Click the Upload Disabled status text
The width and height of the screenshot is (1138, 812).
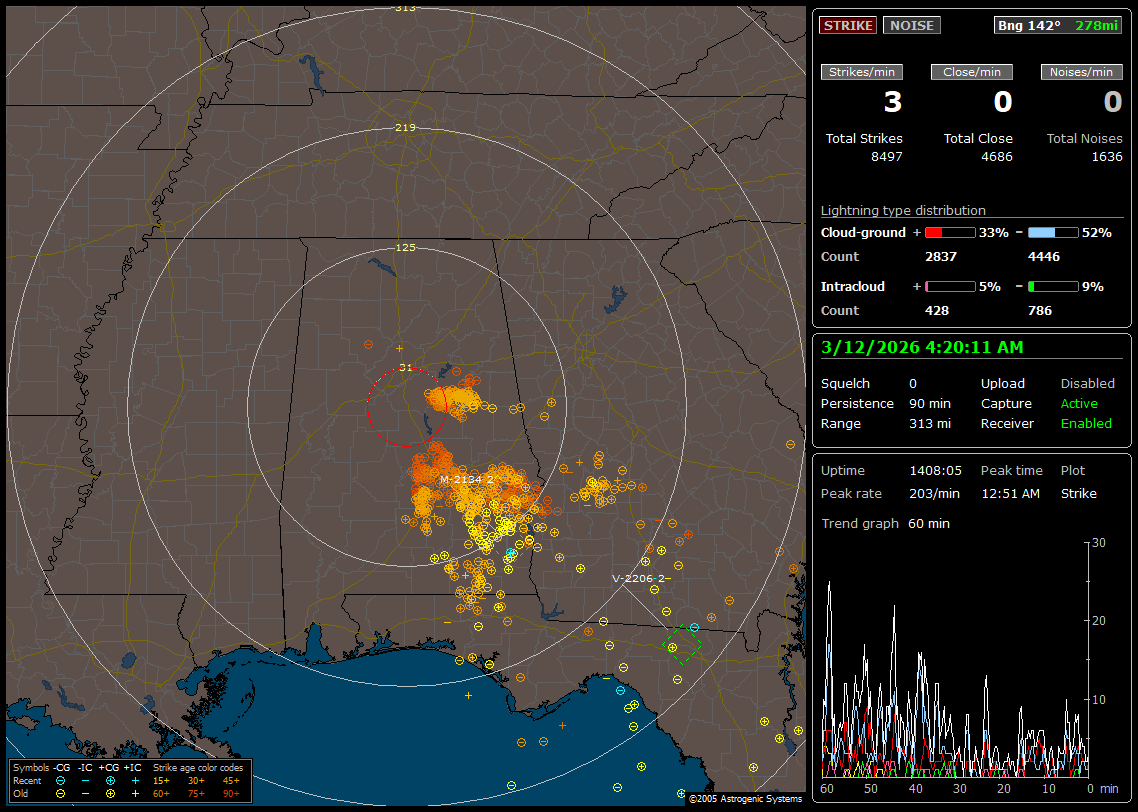coord(1087,383)
